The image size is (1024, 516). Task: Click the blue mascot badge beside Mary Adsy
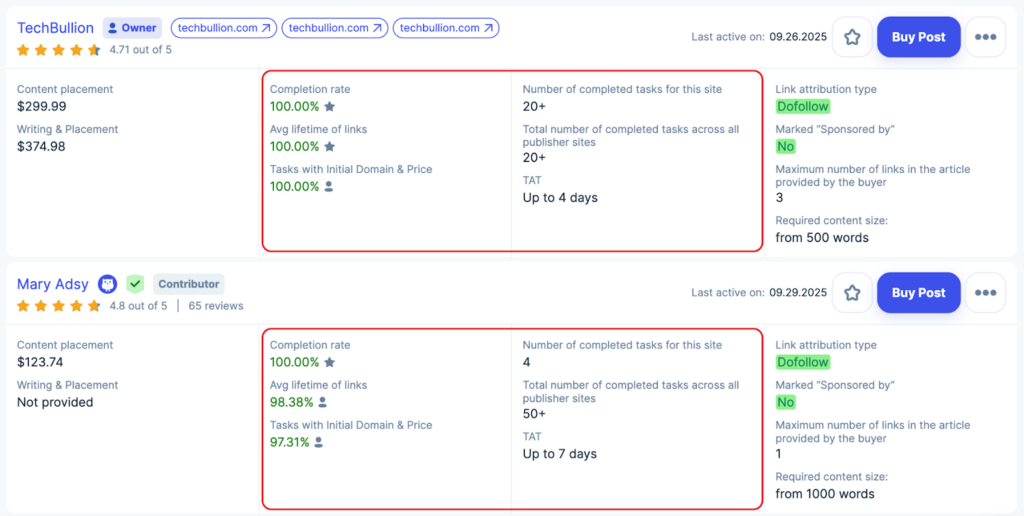point(107,284)
